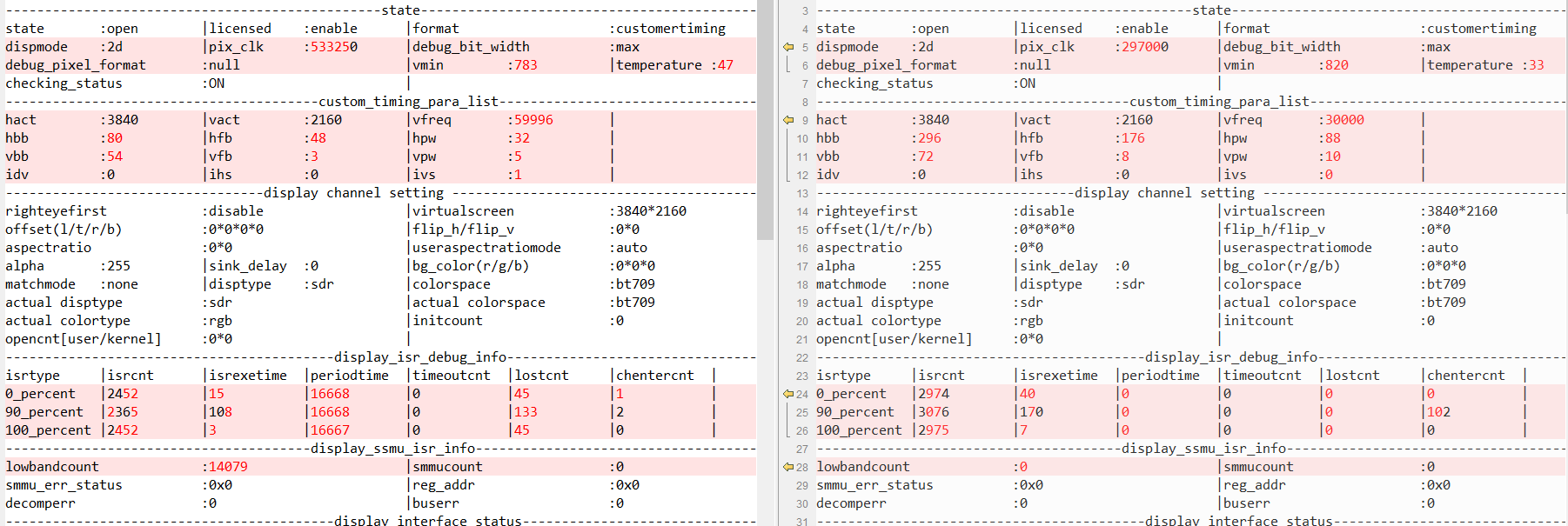Select vfreq value 30000 in right pane

coord(1344,120)
